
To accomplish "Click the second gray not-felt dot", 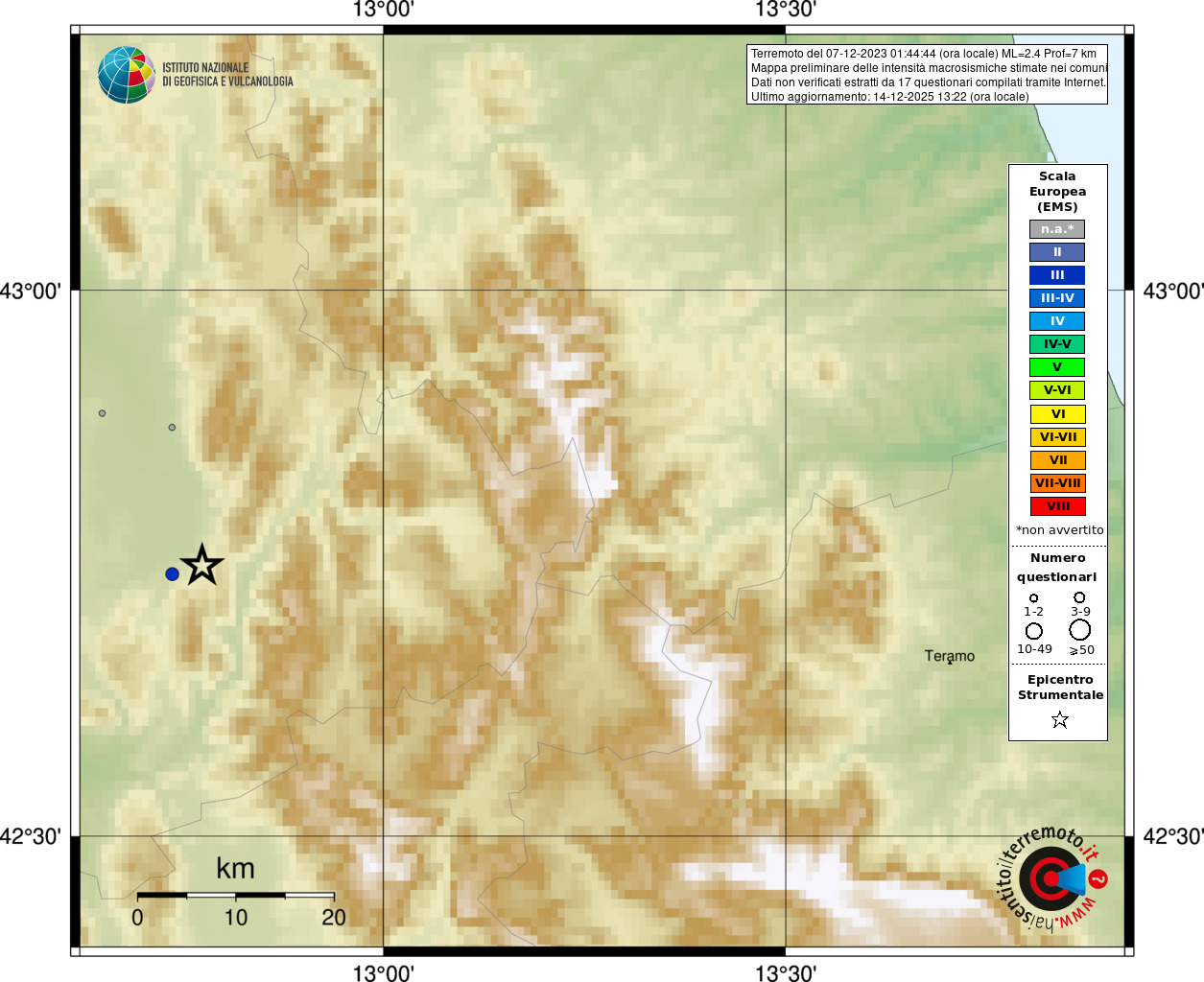I will click(x=172, y=427).
